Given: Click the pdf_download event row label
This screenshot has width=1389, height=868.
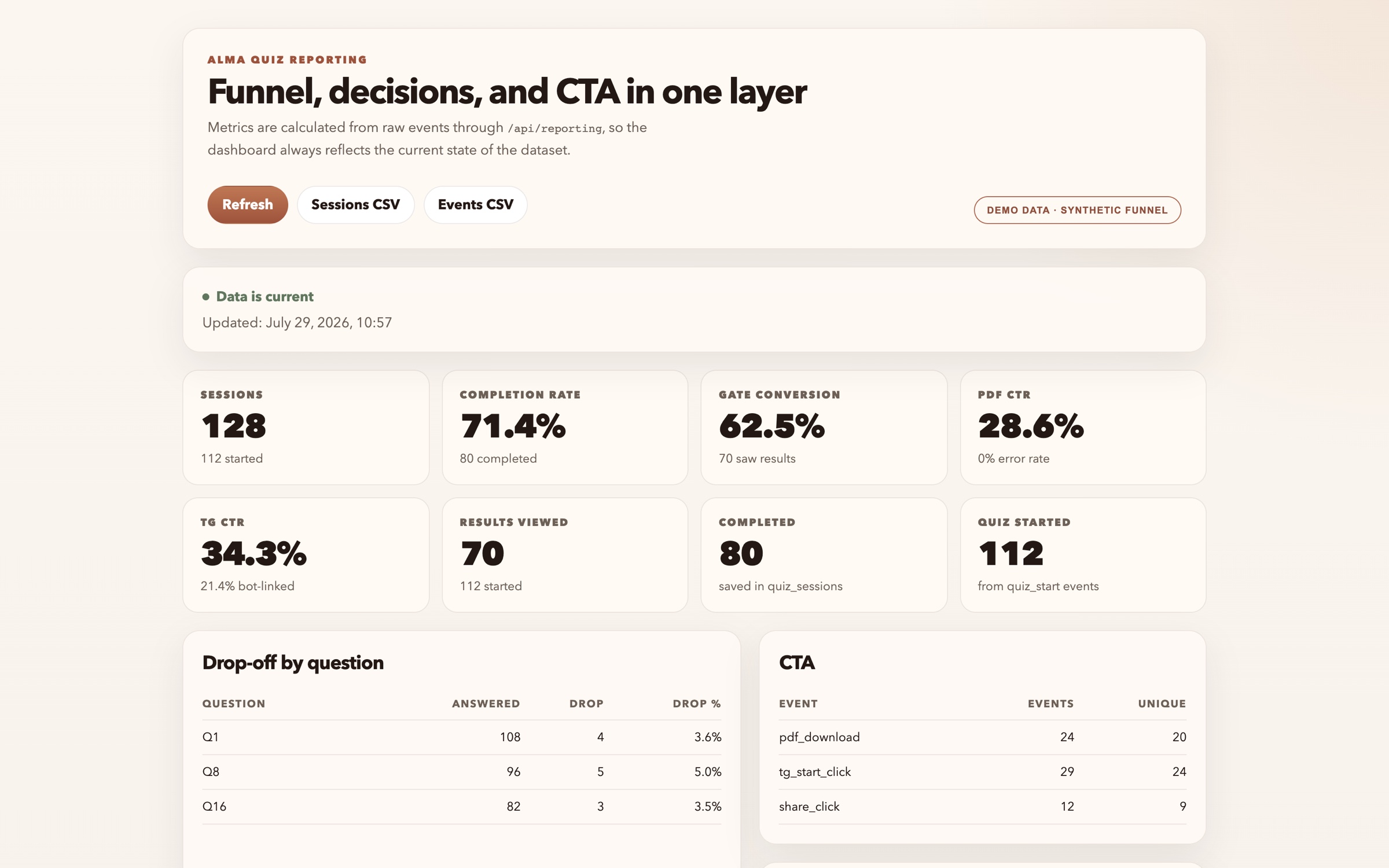Looking at the screenshot, I should tap(820, 737).
